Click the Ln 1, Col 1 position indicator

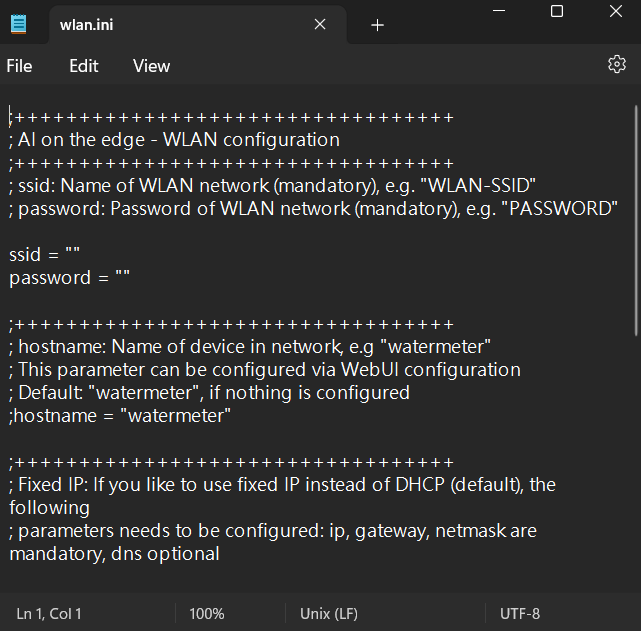pyautogui.click(x=49, y=613)
